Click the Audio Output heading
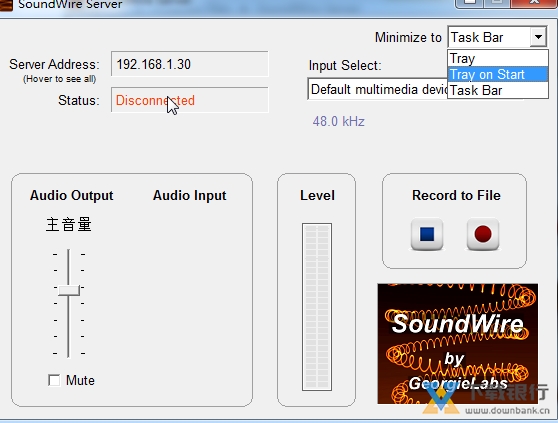Viewport: 558px width, 423px height. pyautogui.click(x=72, y=195)
